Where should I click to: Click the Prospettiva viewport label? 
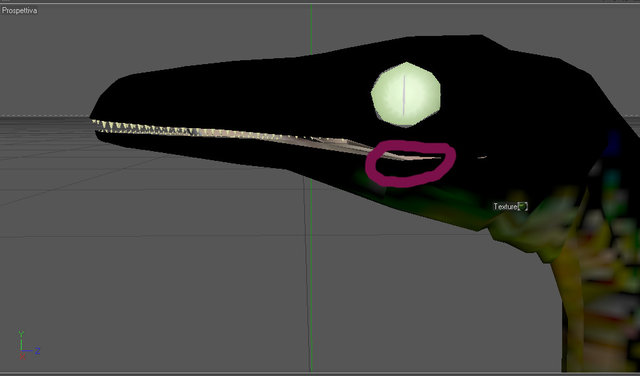[x=20, y=11]
